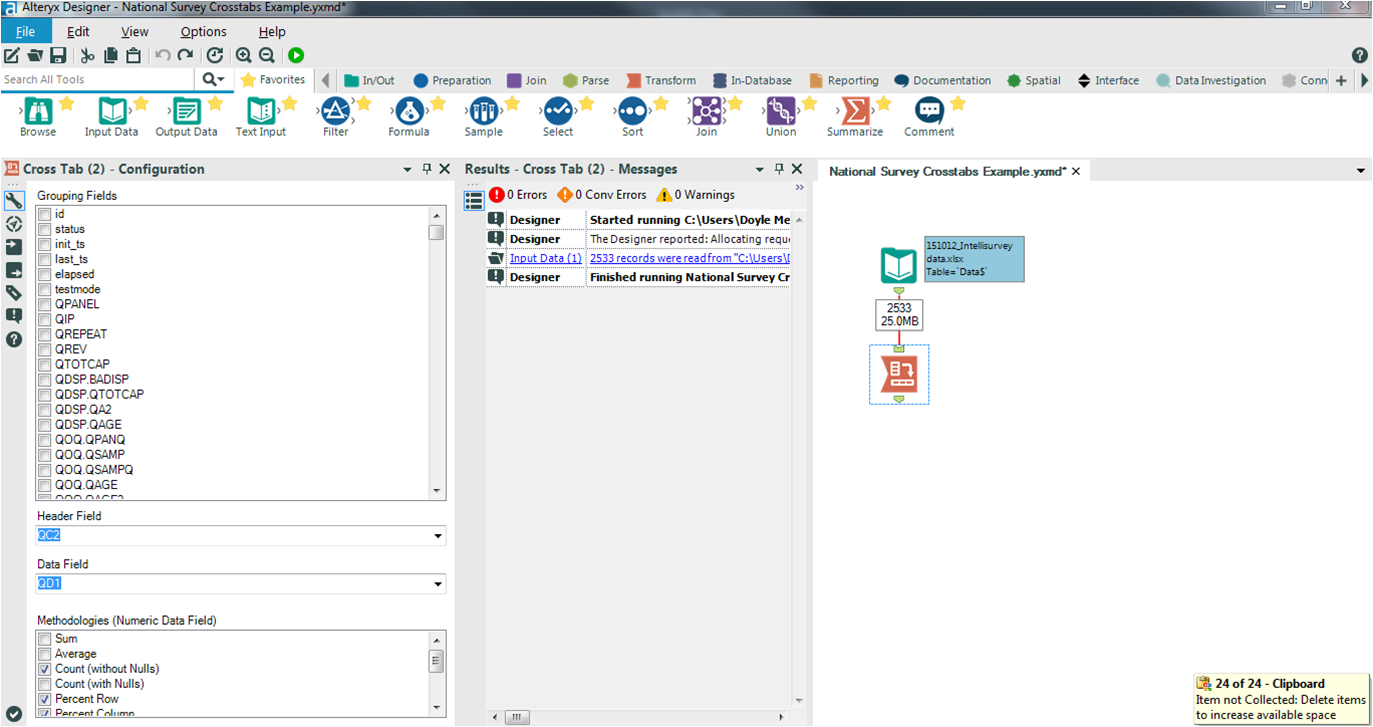Viewport: 1373px width, 727px height.
Task: Select the Filter tool
Action: 336,117
